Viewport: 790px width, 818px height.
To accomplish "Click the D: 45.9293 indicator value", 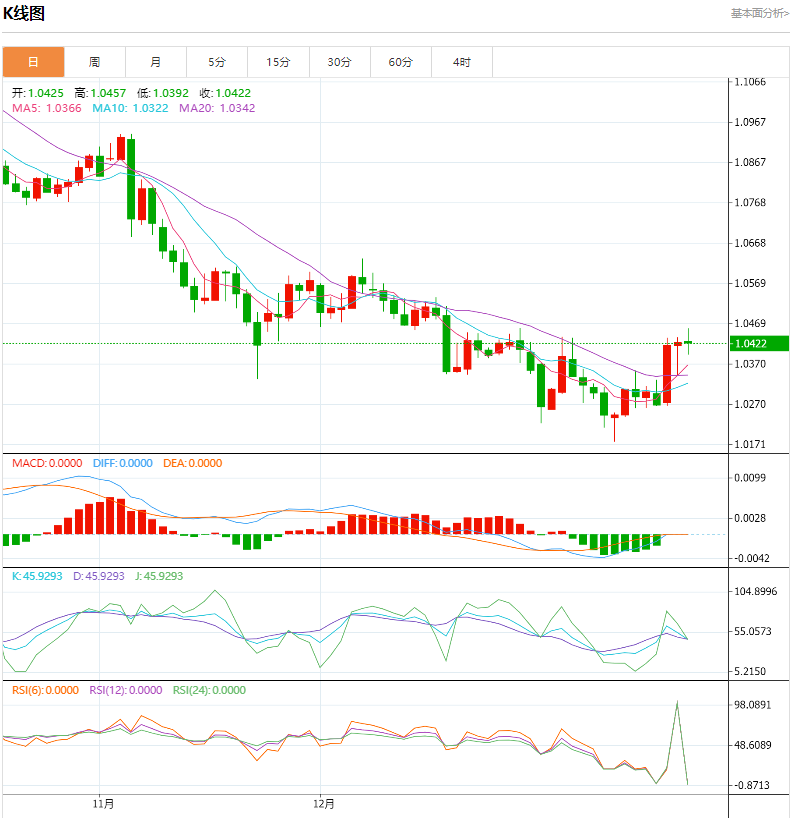I will tap(99, 576).
